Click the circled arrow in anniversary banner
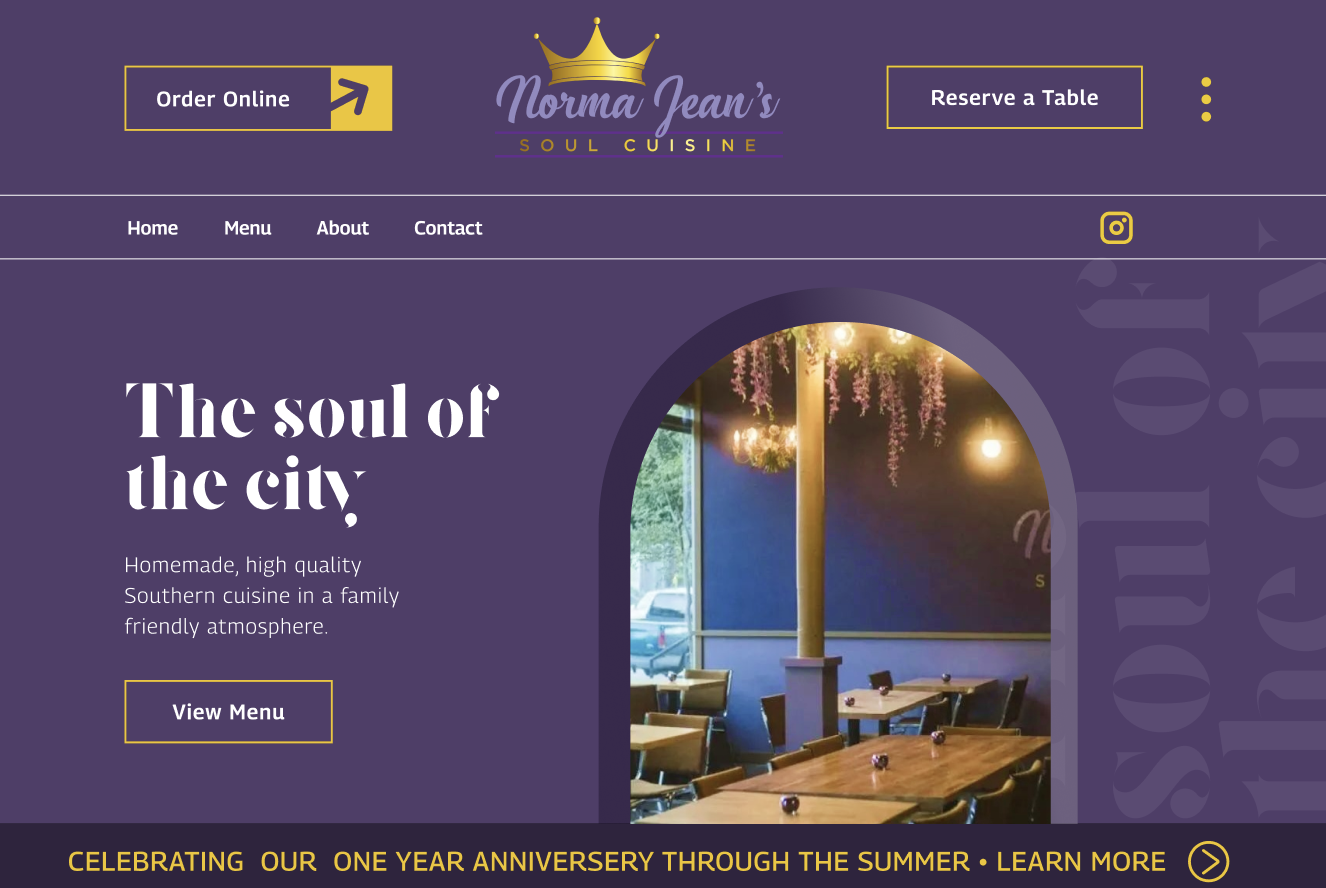The height and width of the screenshot is (888, 1326). pos(1208,862)
